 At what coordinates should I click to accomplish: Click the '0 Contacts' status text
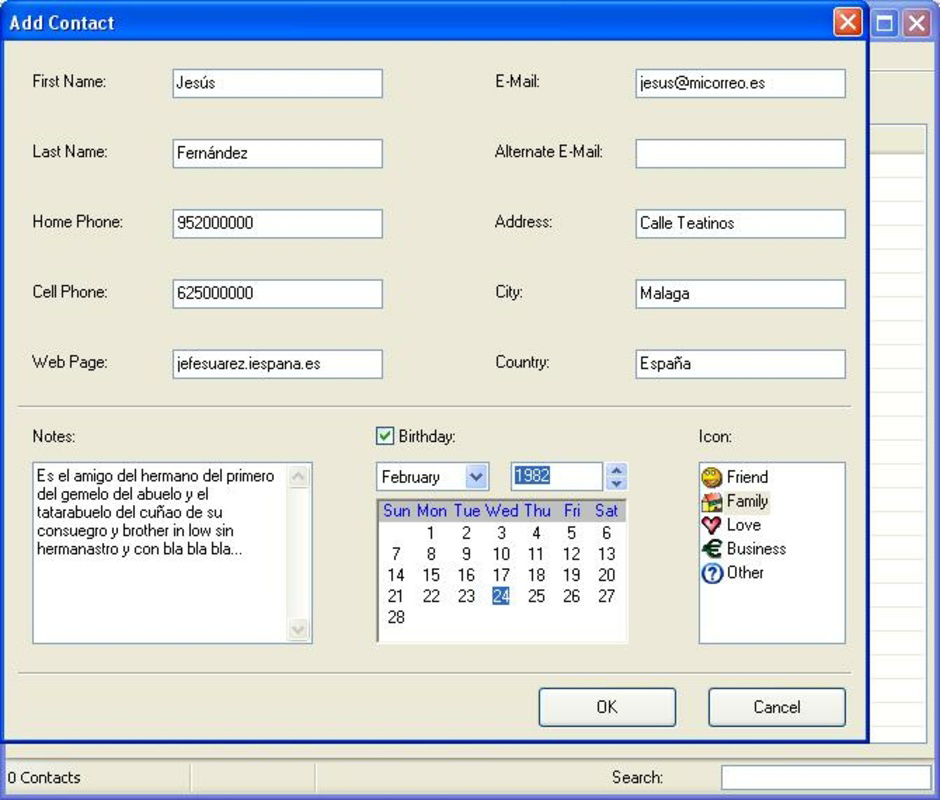pos(44,778)
